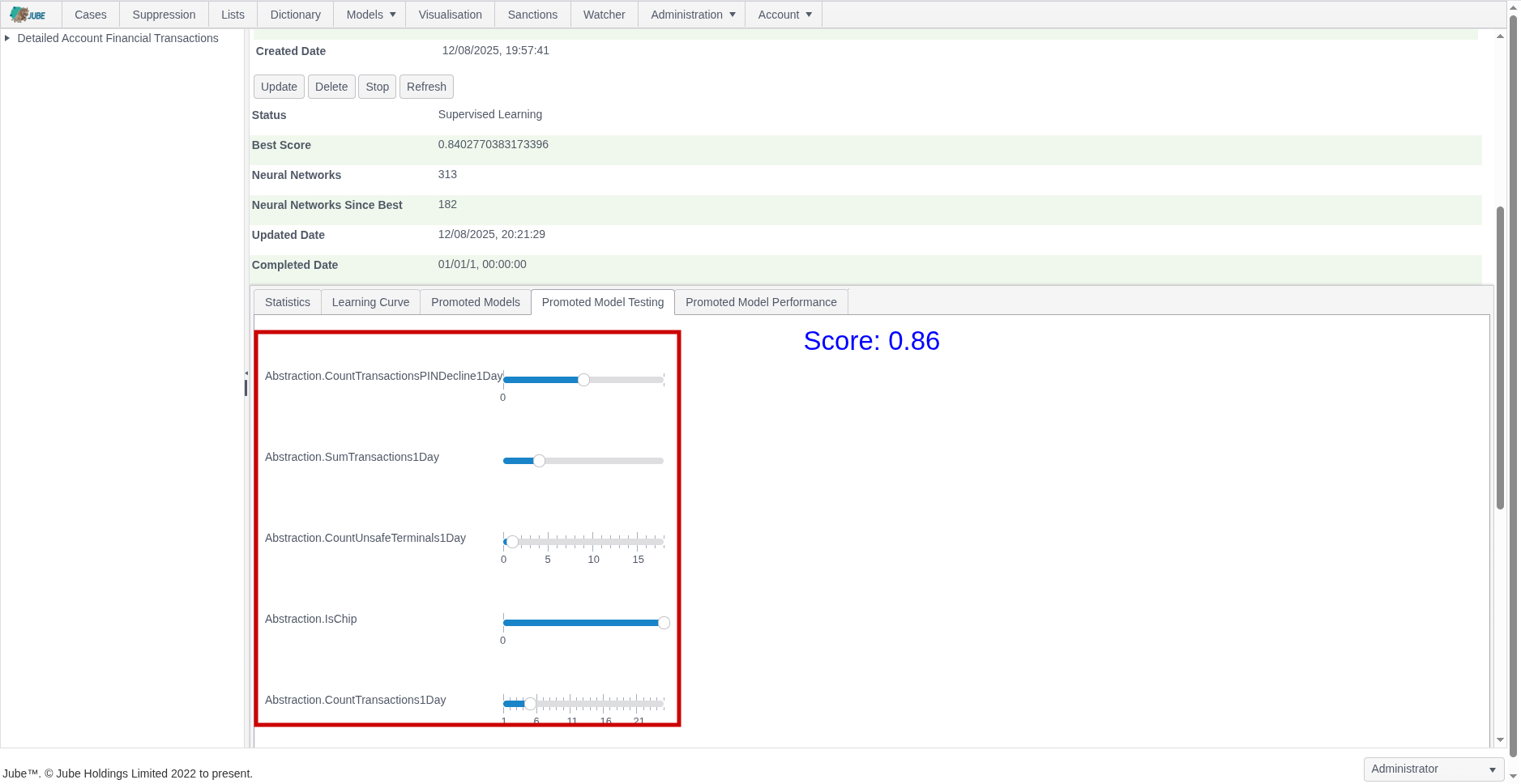The width and height of the screenshot is (1521, 784).
Task: Stop the model training
Action: click(377, 87)
